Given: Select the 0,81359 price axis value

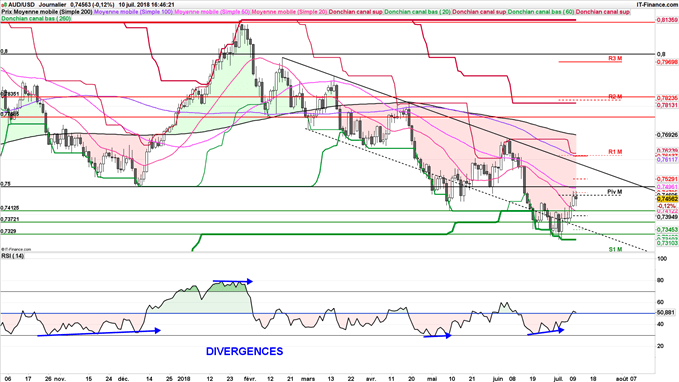Looking at the screenshot, I should click(667, 20).
